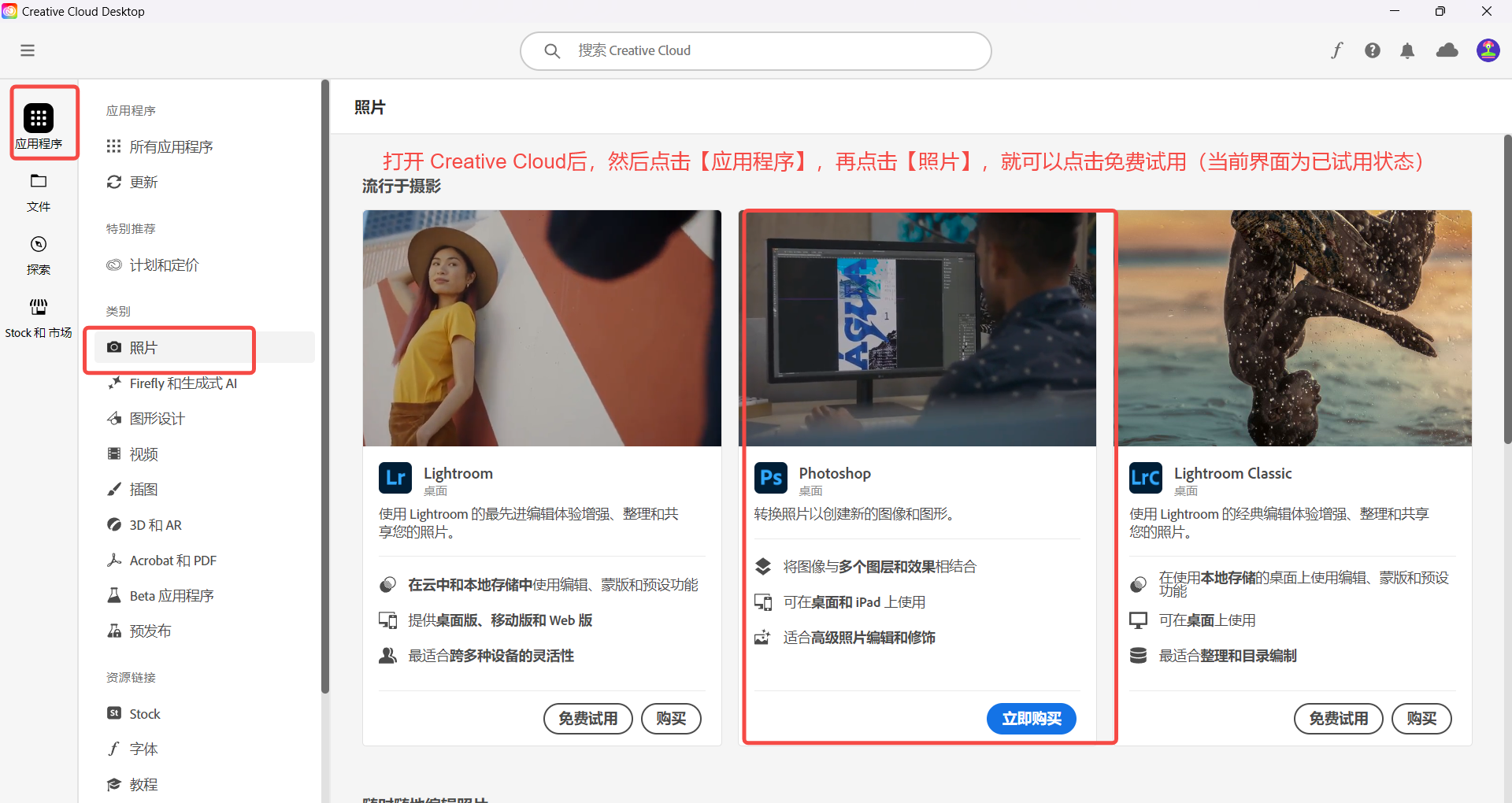Click 适合高级照片编辑和修饰 feature text

click(859, 638)
